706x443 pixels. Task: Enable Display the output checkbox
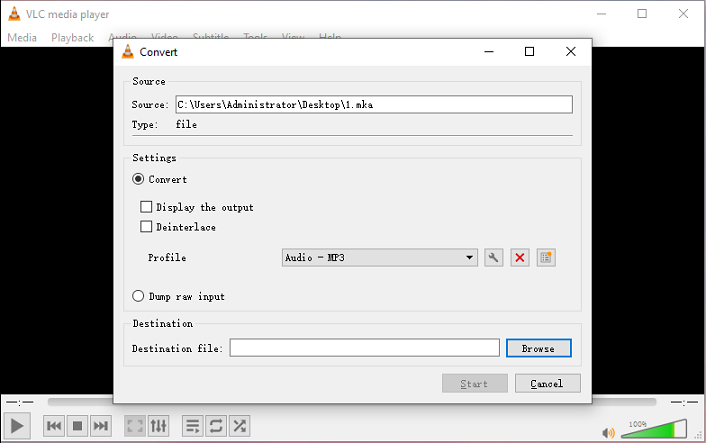tap(146, 207)
